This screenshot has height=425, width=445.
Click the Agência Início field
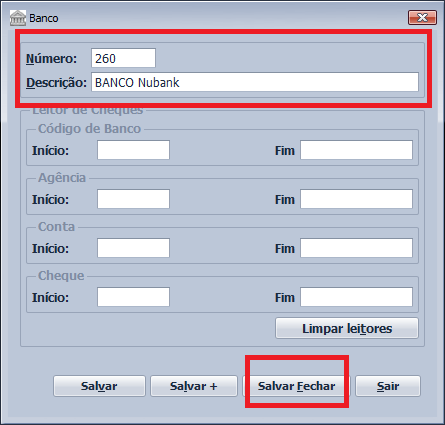(x=133, y=199)
